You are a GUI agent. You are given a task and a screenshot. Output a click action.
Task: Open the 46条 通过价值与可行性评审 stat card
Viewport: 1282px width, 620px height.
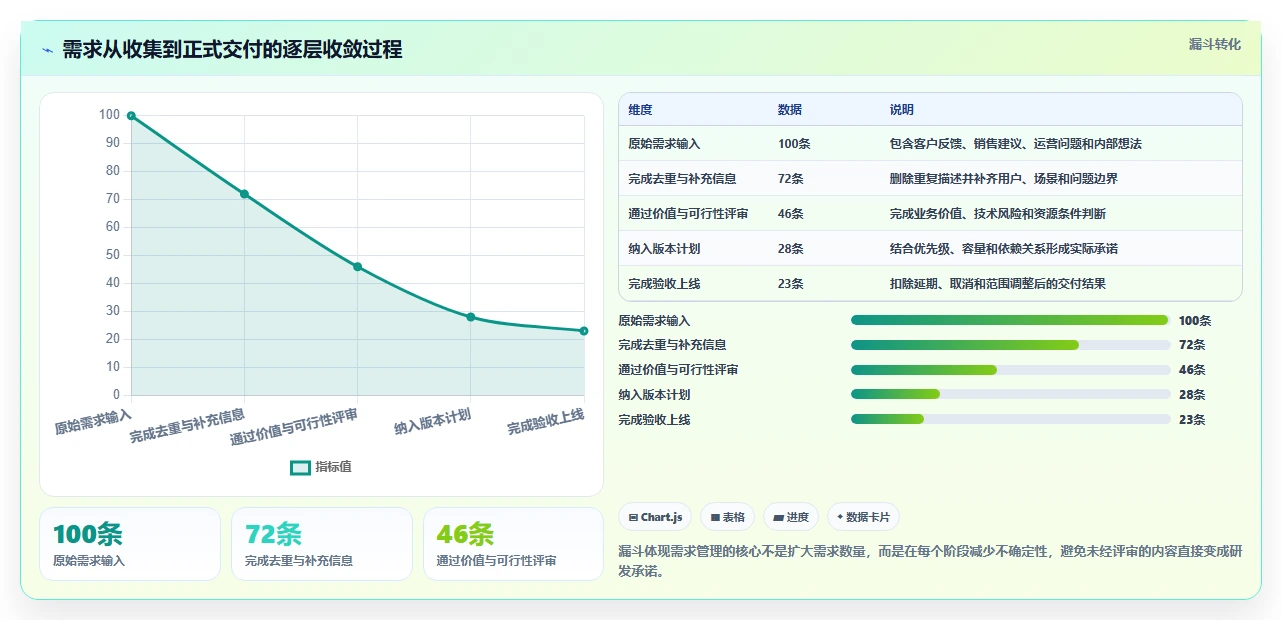514,544
